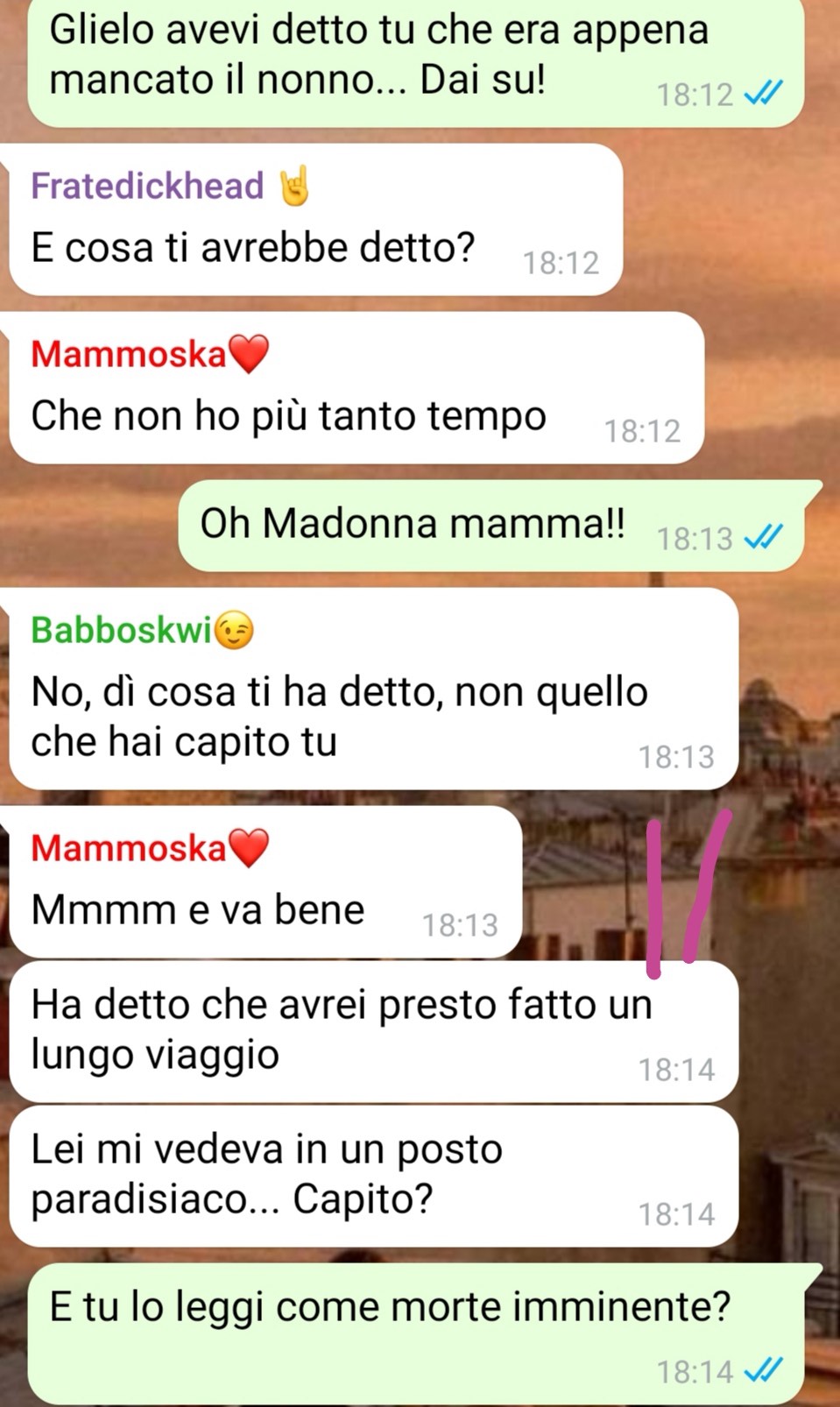Select the 'Mmmm e va bene' message
Viewport: 840px width, 1407px height.
coord(265,882)
